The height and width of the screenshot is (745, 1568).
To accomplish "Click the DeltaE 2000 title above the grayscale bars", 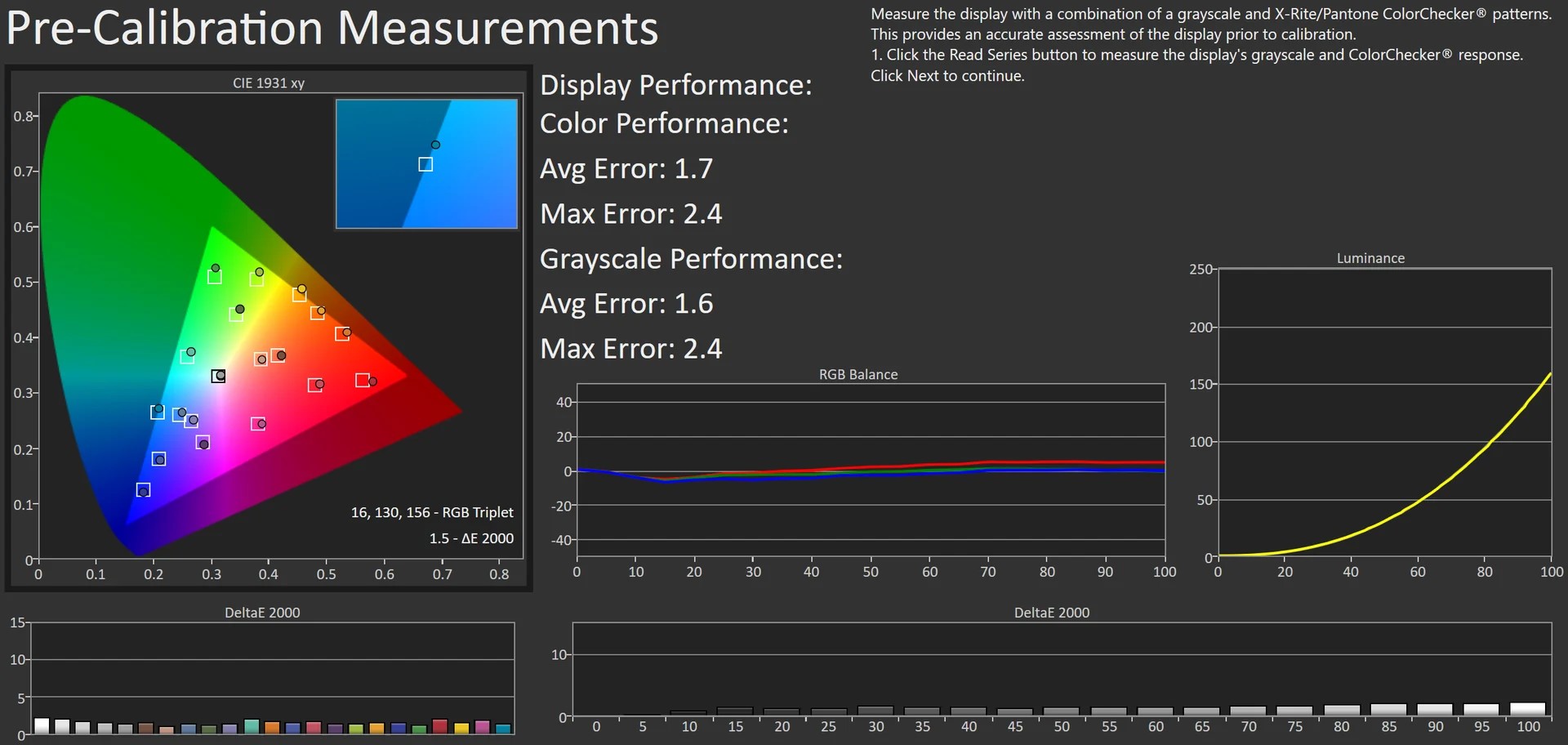I will click(1052, 613).
